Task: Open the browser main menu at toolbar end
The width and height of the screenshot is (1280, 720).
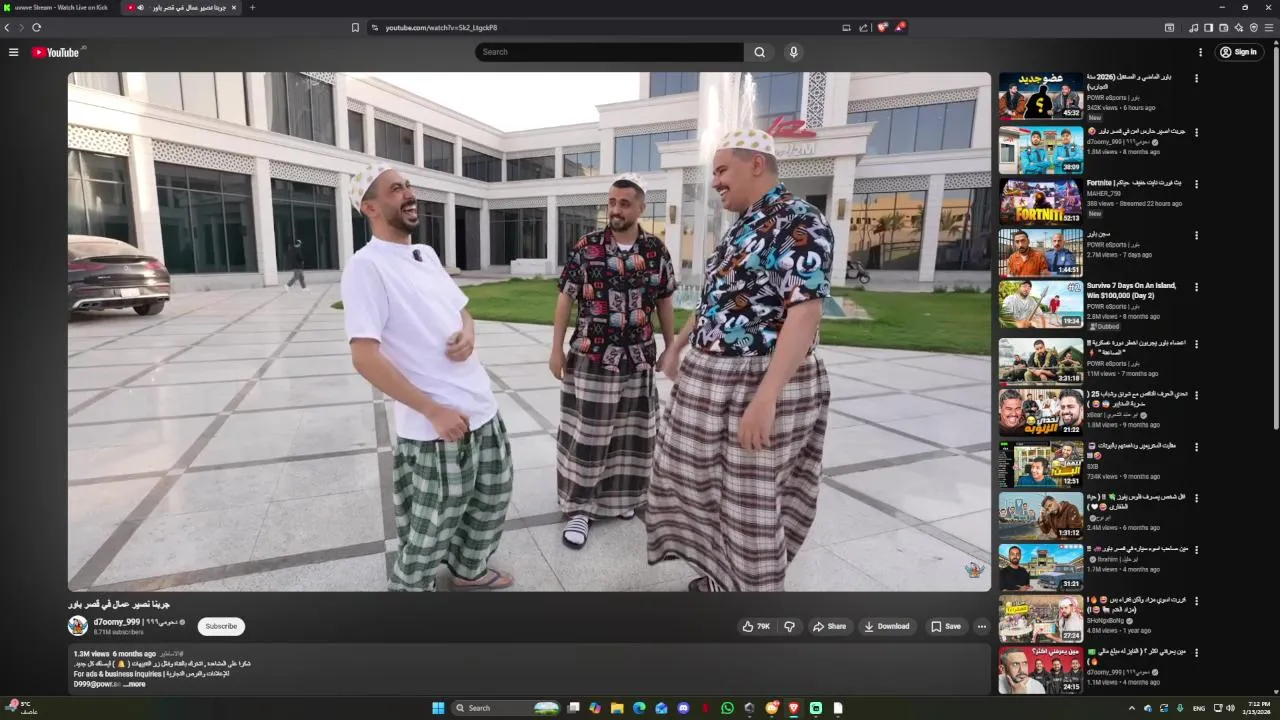Action: click(1270, 27)
